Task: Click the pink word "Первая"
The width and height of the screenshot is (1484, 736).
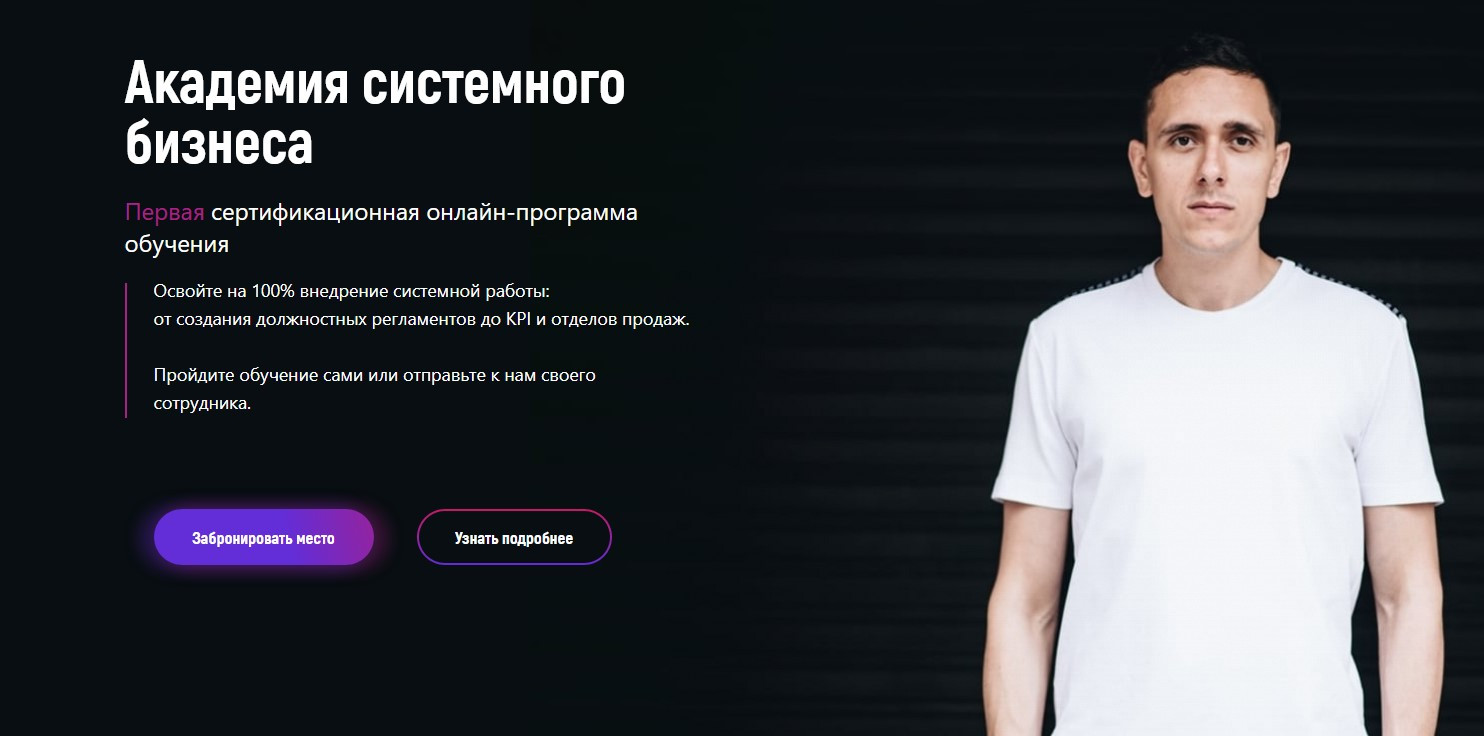Action: point(165,212)
